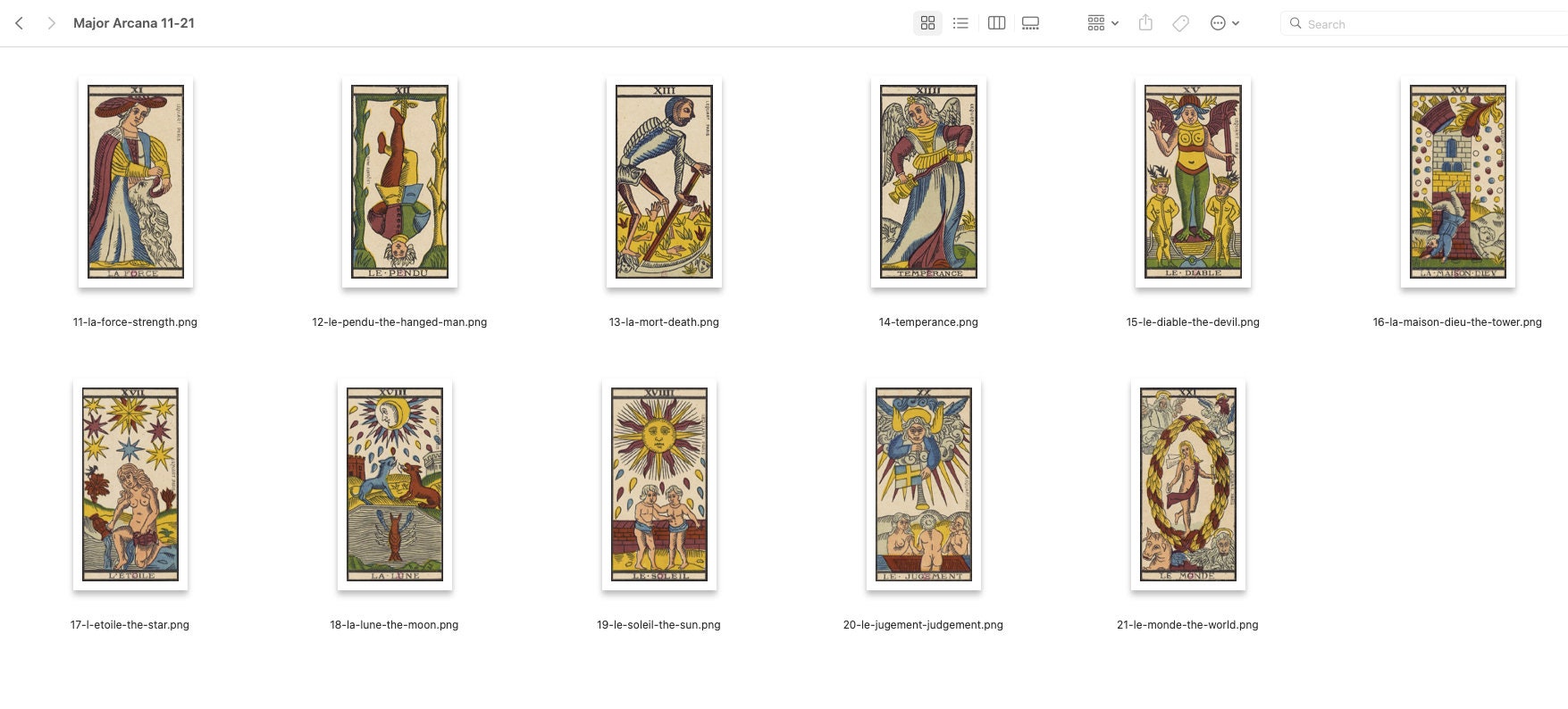The width and height of the screenshot is (1568, 709).
Task: Click filename 16-la-maison-dieu-the-tower.png
Action: (x=1457, y=322)
